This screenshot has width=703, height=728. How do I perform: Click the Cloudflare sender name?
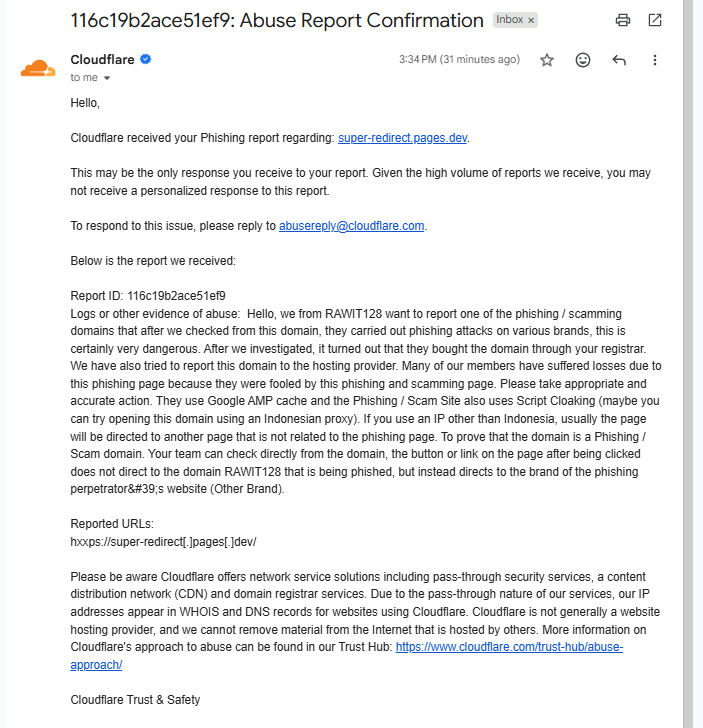[102, 59]
